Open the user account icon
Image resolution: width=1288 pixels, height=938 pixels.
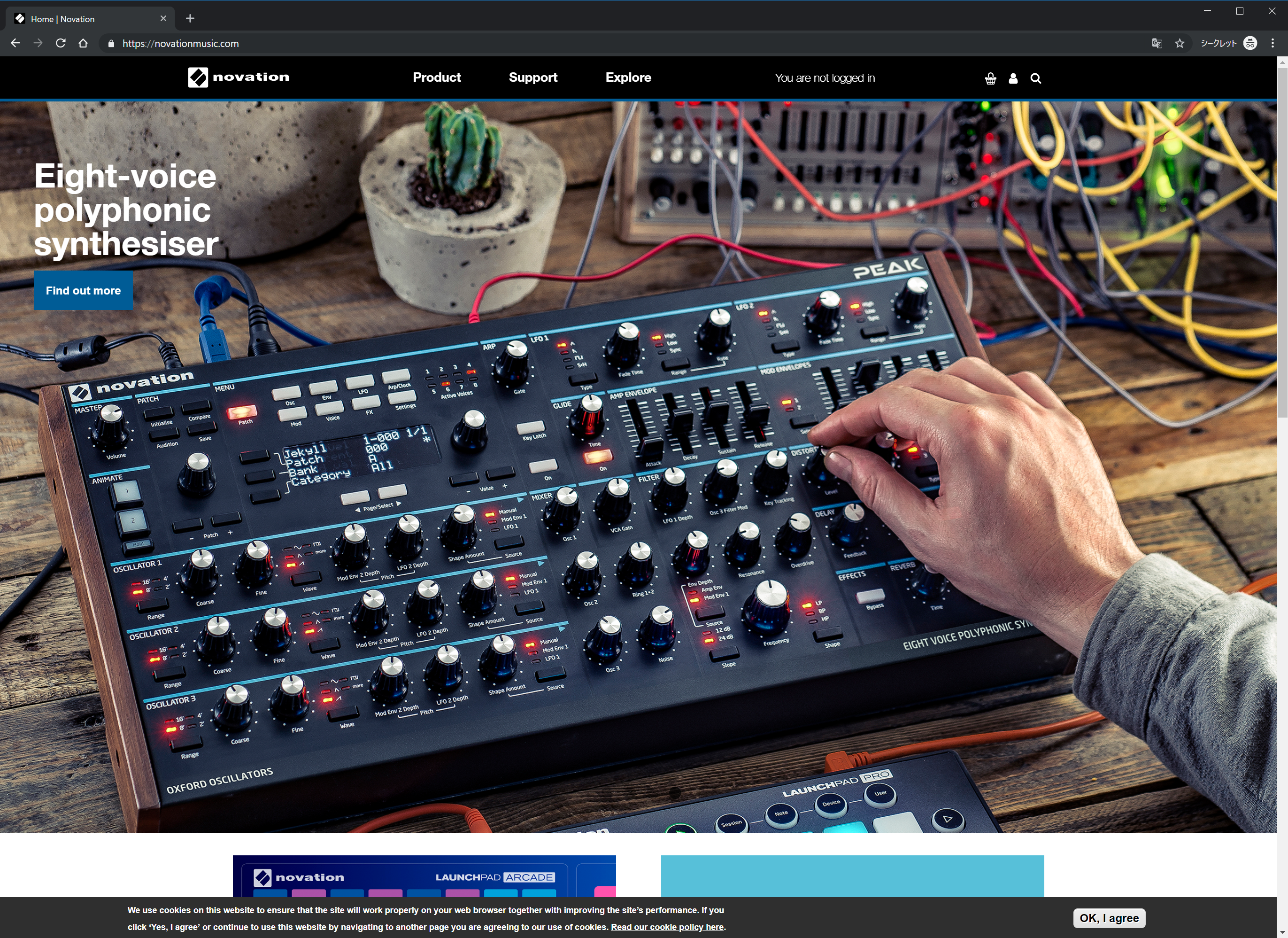(x=1013, y=78)
